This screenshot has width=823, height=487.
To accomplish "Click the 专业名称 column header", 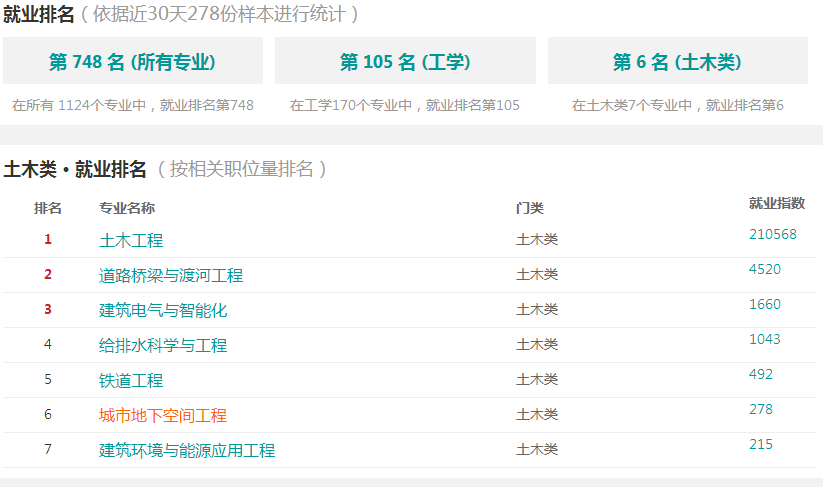I will [x=127, y=208].
